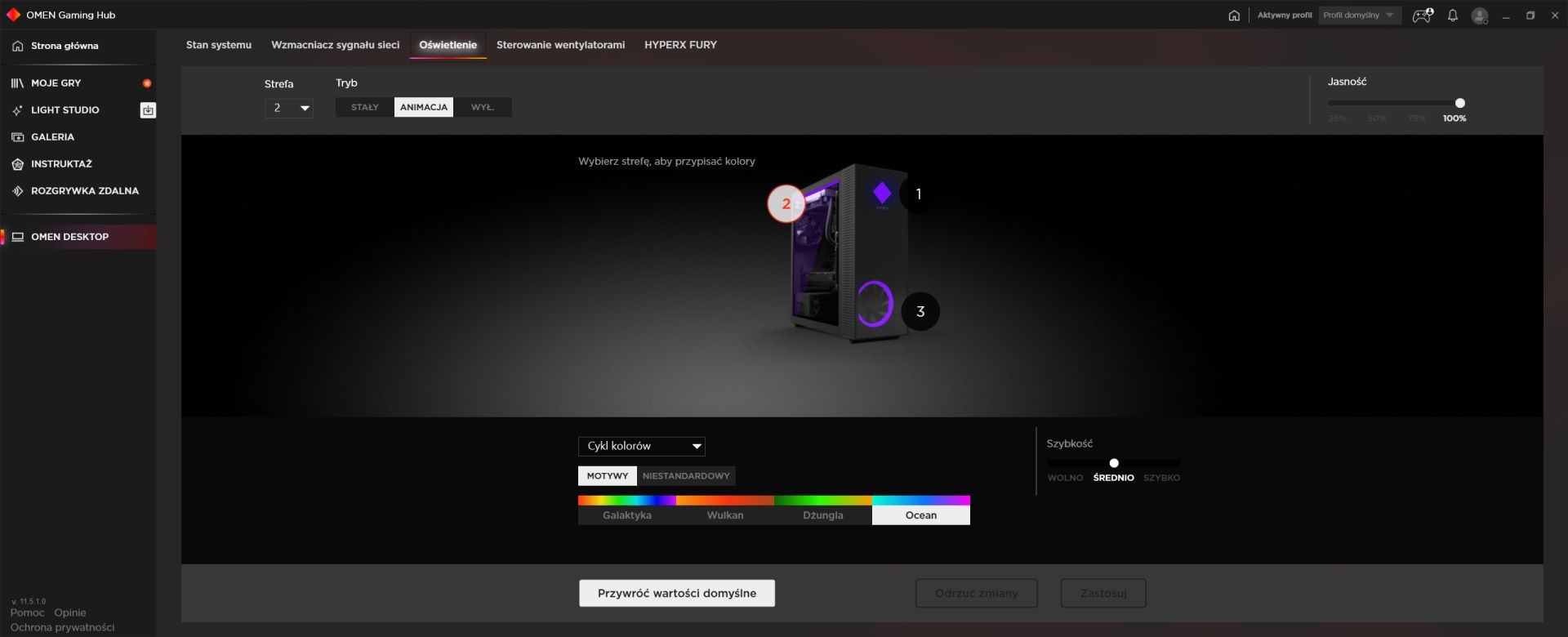Set lighting mode to STAŁY
Image resolution: width=1568 pixels, height=637 pixels.
[364, 107]
